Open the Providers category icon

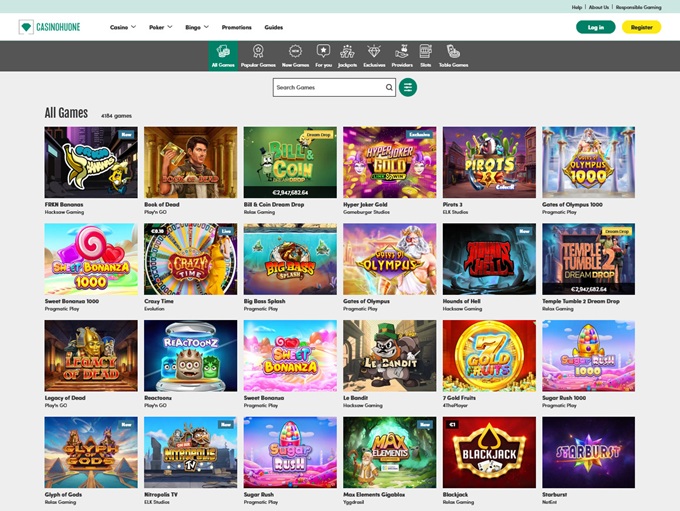(x=401, y=54)
